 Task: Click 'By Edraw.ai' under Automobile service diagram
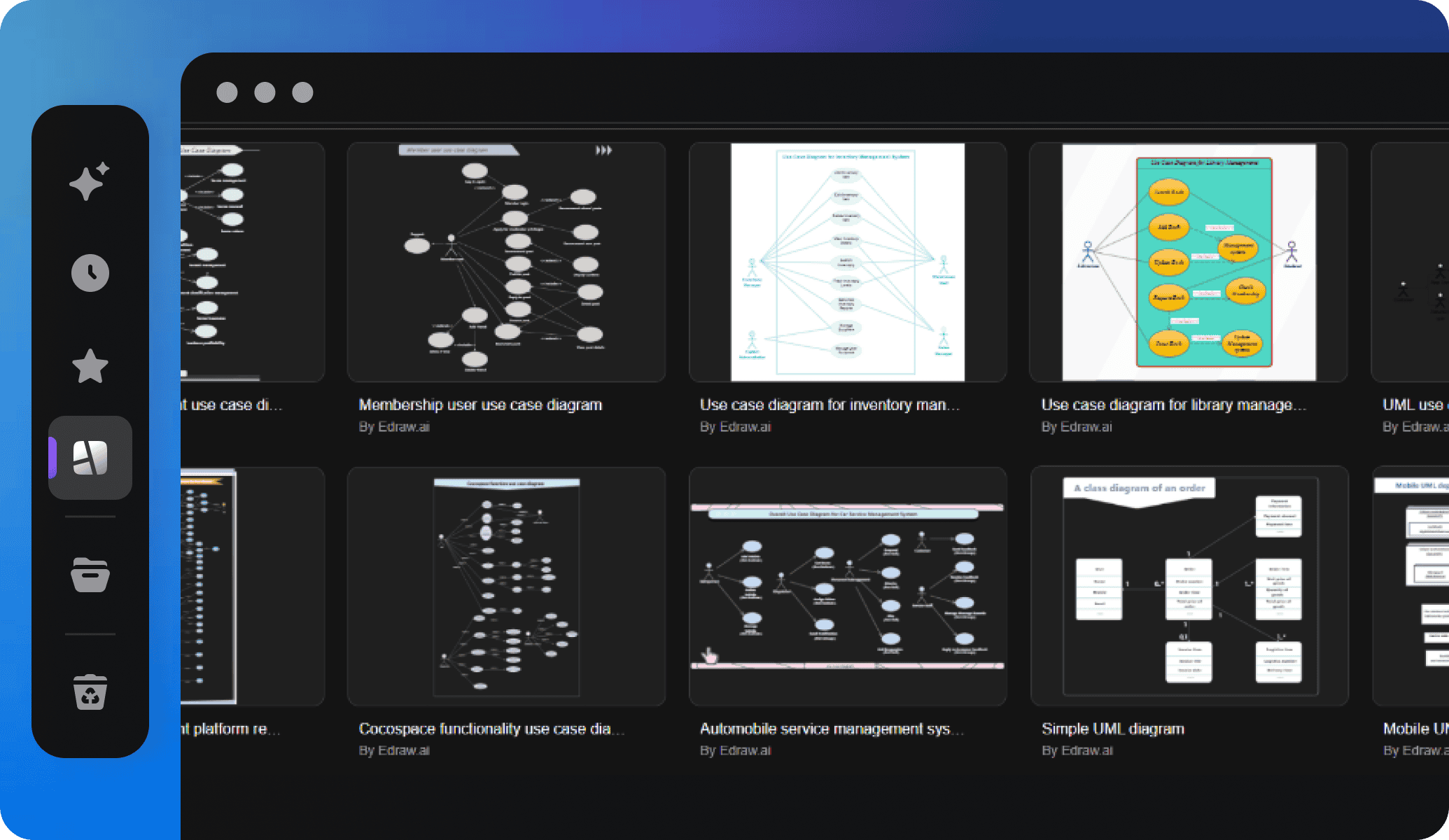(735, 750)
